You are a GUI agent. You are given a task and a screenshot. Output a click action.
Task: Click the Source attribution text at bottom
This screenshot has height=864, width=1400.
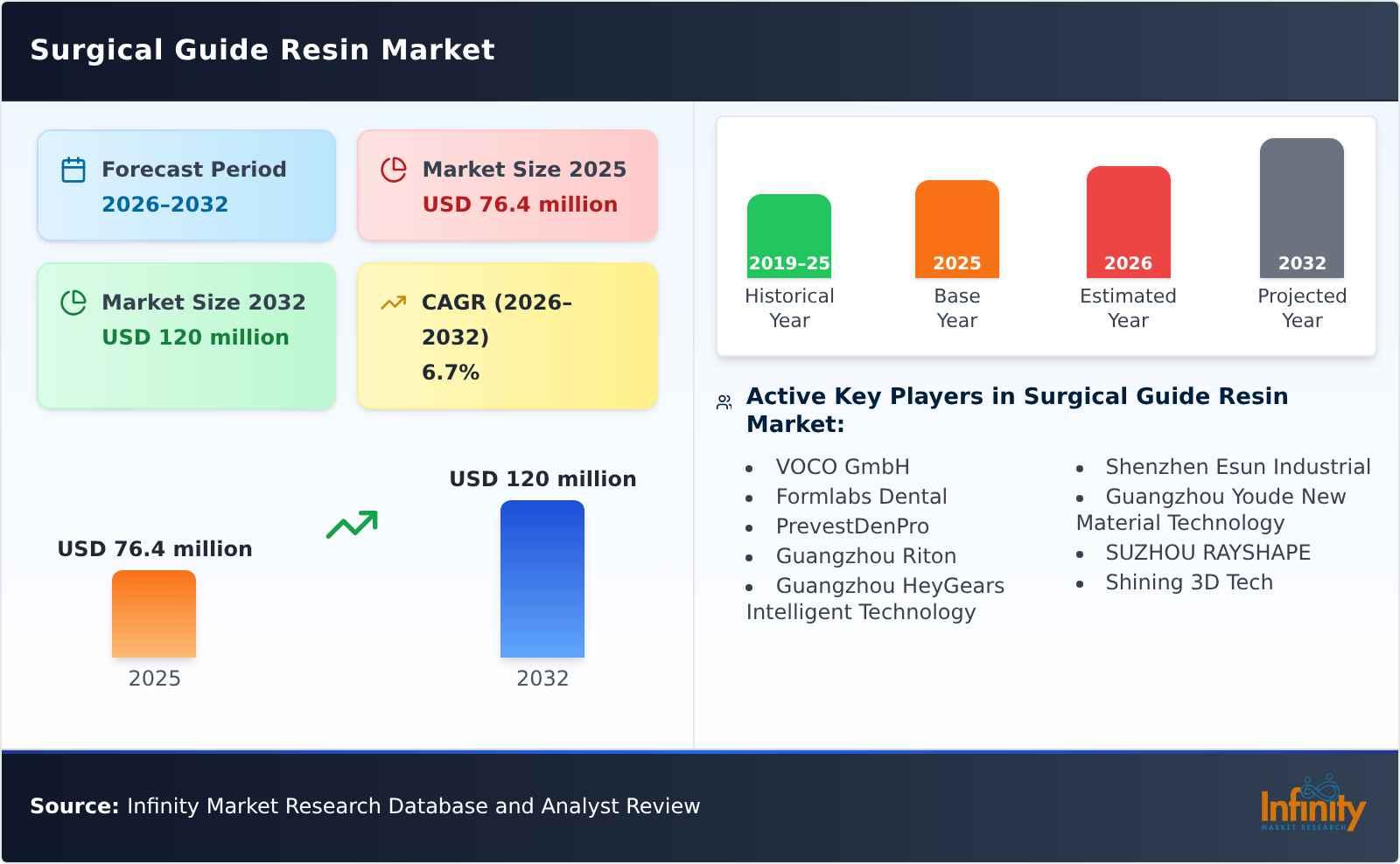click(x=365, y=806)
